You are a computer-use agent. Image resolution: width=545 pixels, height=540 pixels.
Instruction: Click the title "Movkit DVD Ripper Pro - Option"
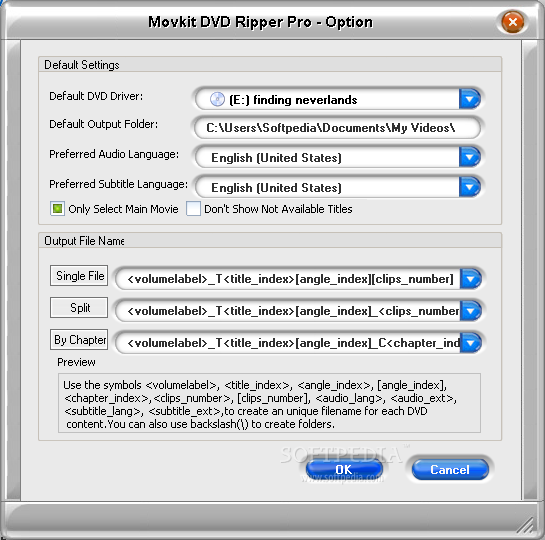tap(260, 22)
